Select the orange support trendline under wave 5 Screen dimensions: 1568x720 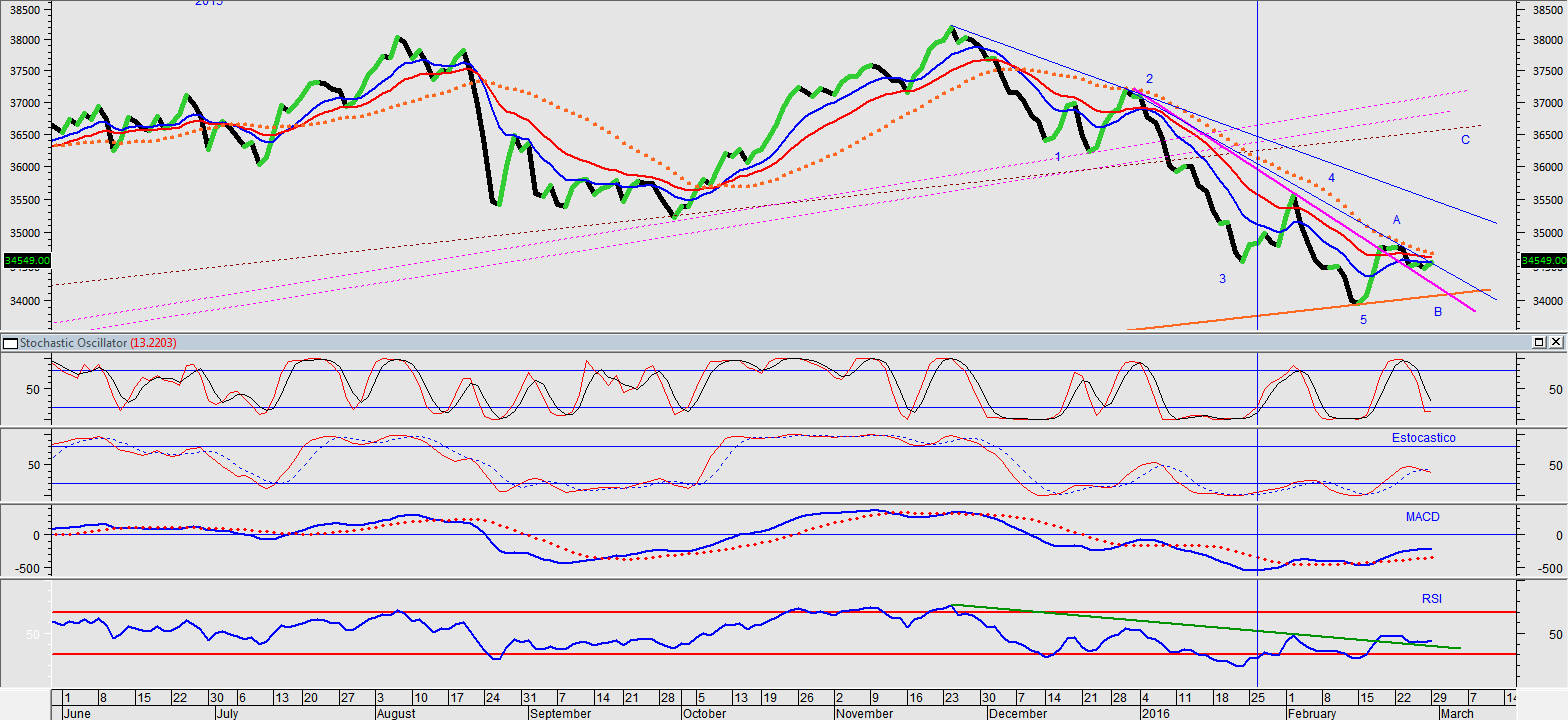click(1308, 310)
